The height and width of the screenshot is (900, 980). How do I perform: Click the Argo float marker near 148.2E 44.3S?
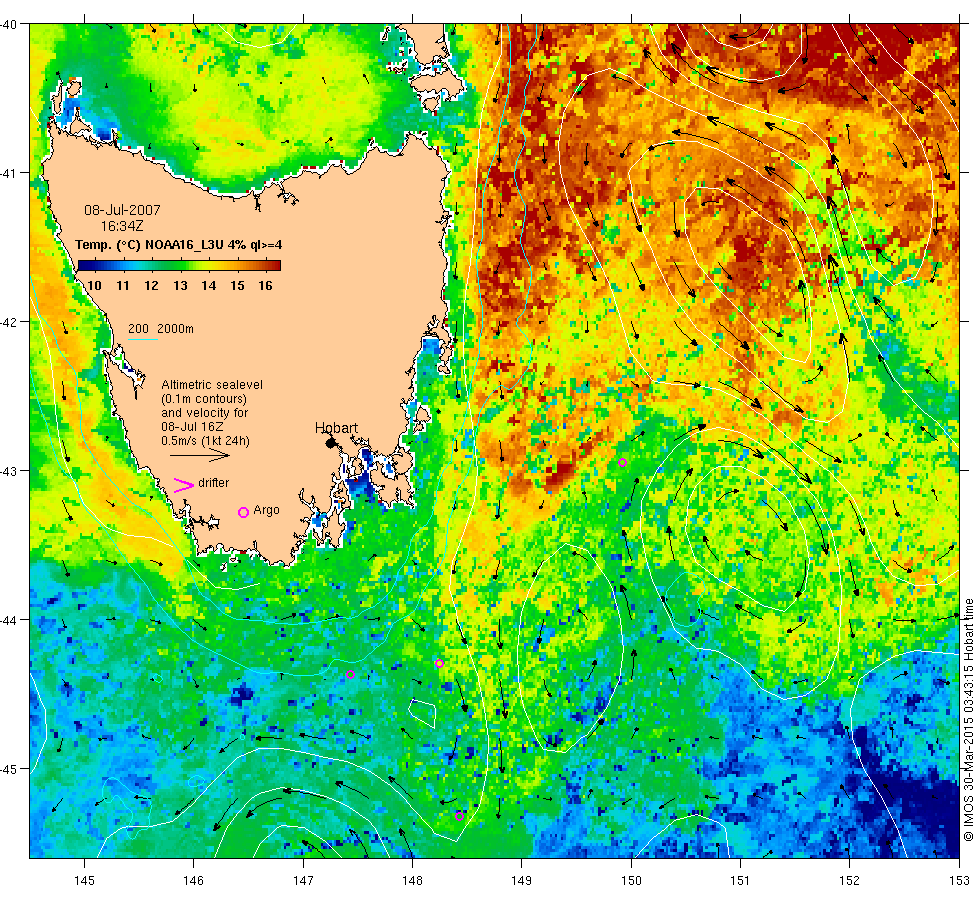tap(439, 663)
